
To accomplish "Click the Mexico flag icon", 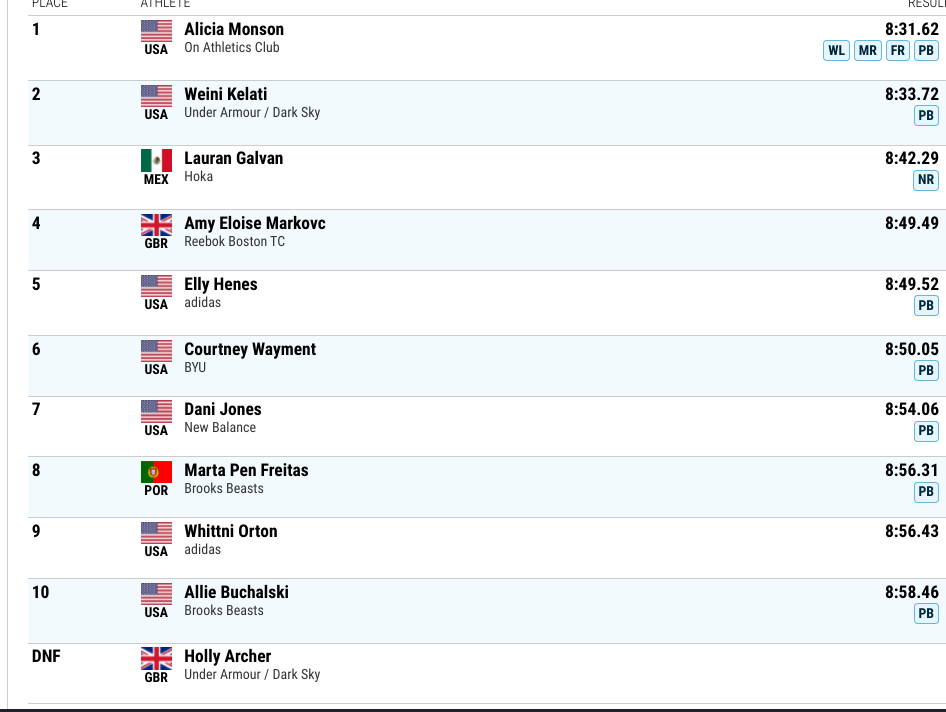I will coord(156,161).
